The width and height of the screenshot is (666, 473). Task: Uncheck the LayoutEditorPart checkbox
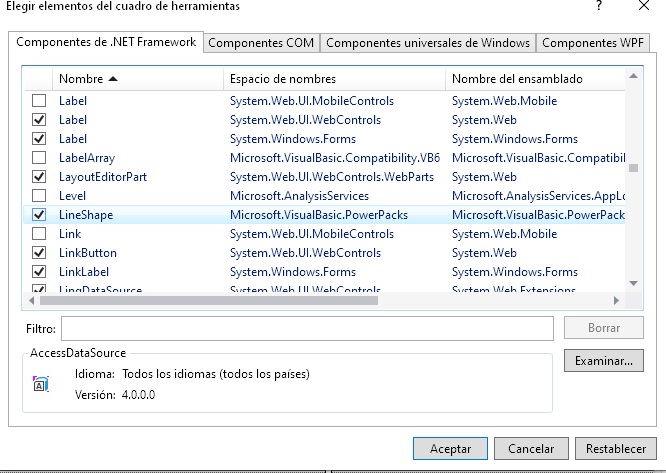[x=39, y=177]
